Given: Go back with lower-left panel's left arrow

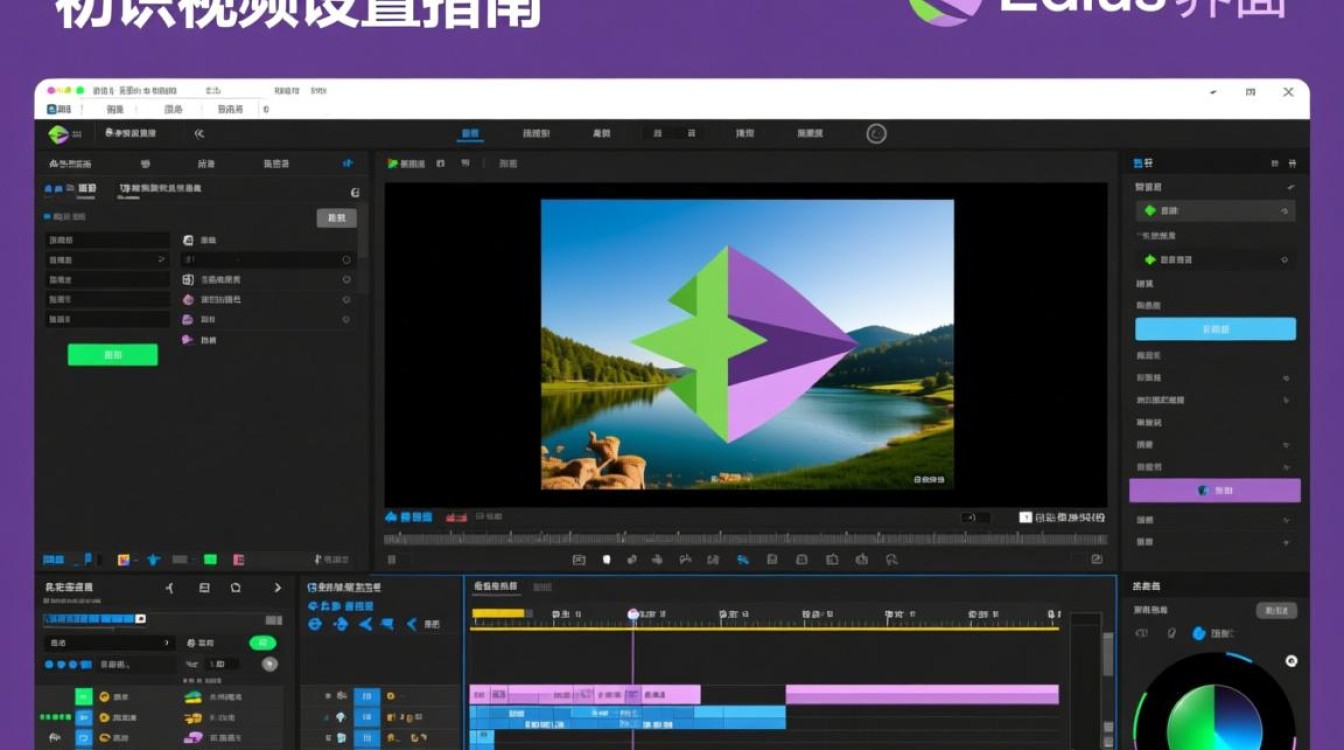Looking at the screenshot, I should point(170,588).
